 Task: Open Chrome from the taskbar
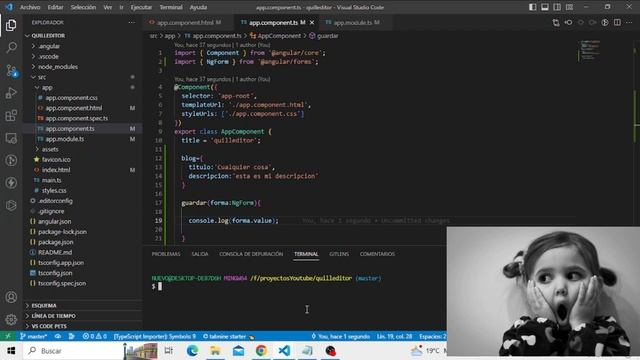point(261,351)
